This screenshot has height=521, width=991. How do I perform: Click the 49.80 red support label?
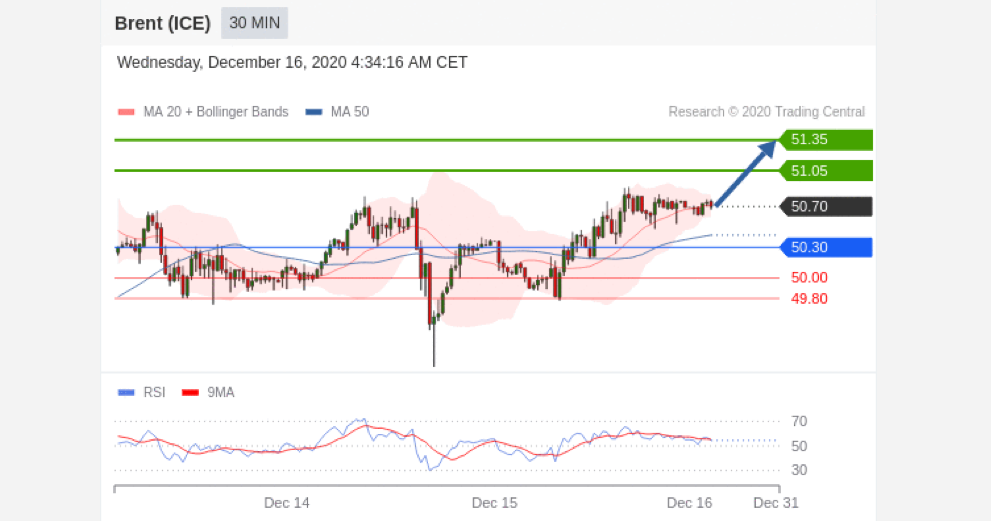(809, 299)
